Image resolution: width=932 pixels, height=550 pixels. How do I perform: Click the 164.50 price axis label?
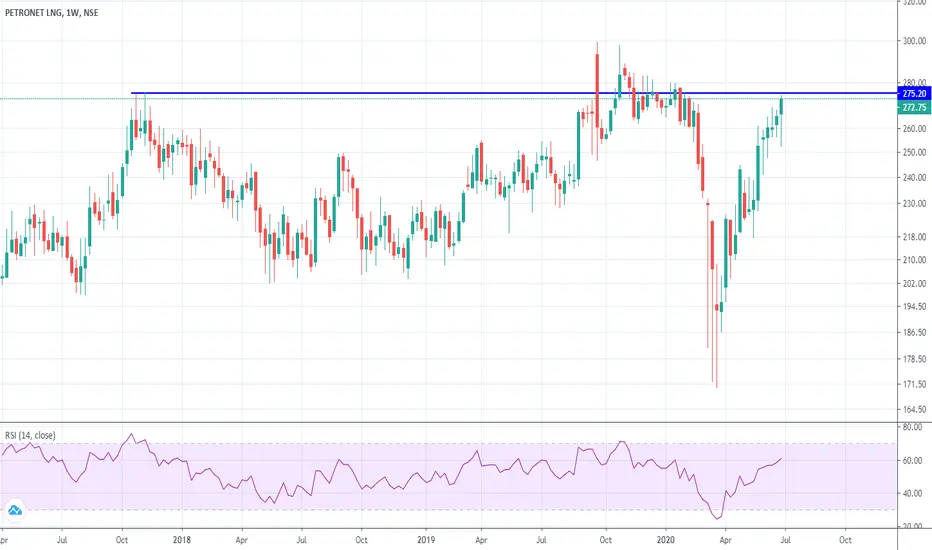914,410
